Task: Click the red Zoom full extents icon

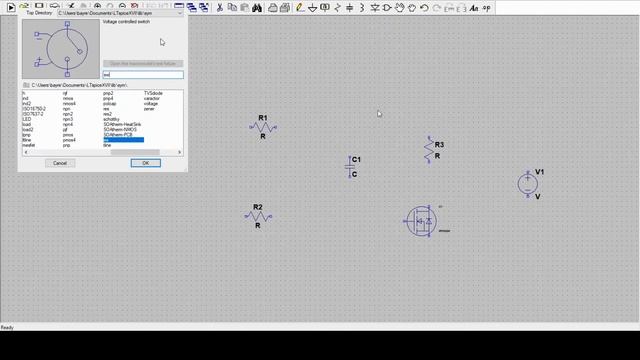Action: click(134, 7)
